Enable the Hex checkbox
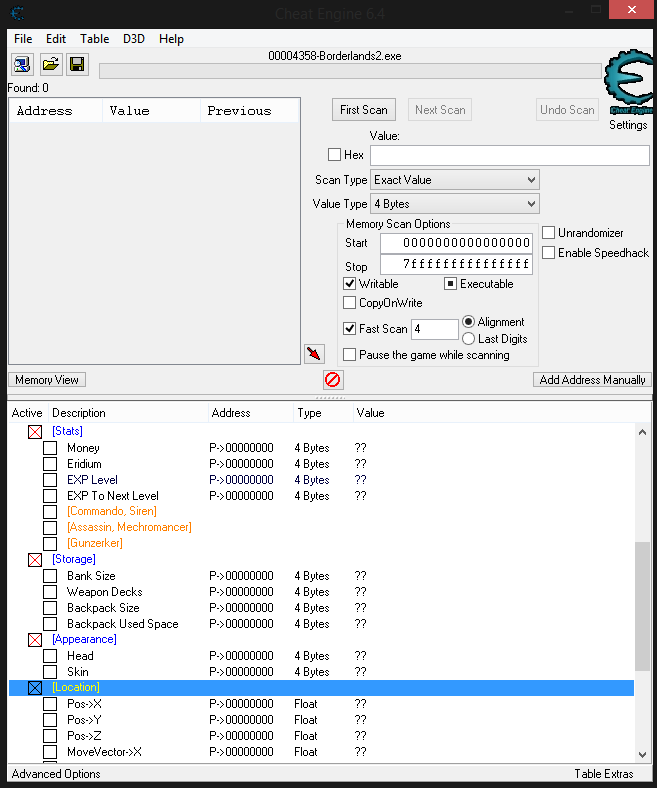657x788 pixels. (335, 155)
